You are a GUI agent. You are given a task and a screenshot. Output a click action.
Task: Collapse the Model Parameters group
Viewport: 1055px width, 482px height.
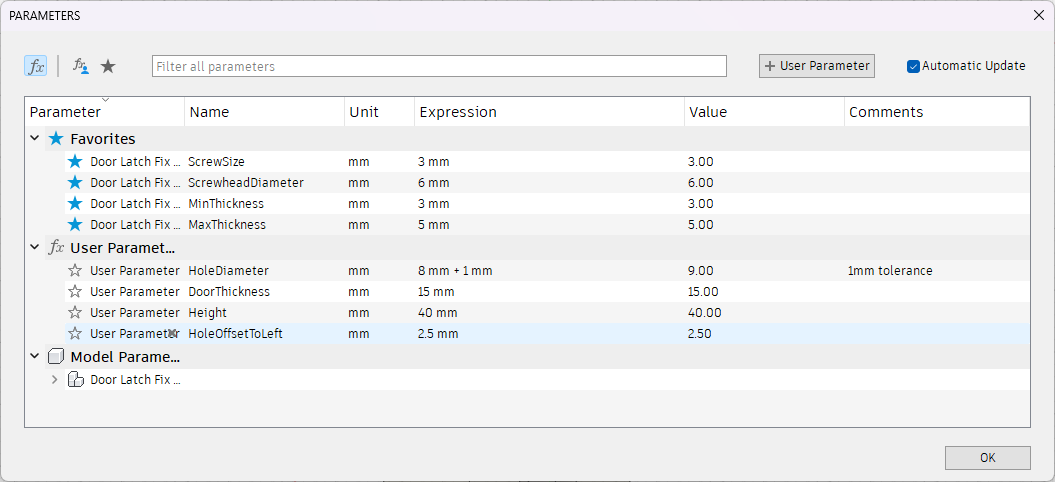(35, 357)
